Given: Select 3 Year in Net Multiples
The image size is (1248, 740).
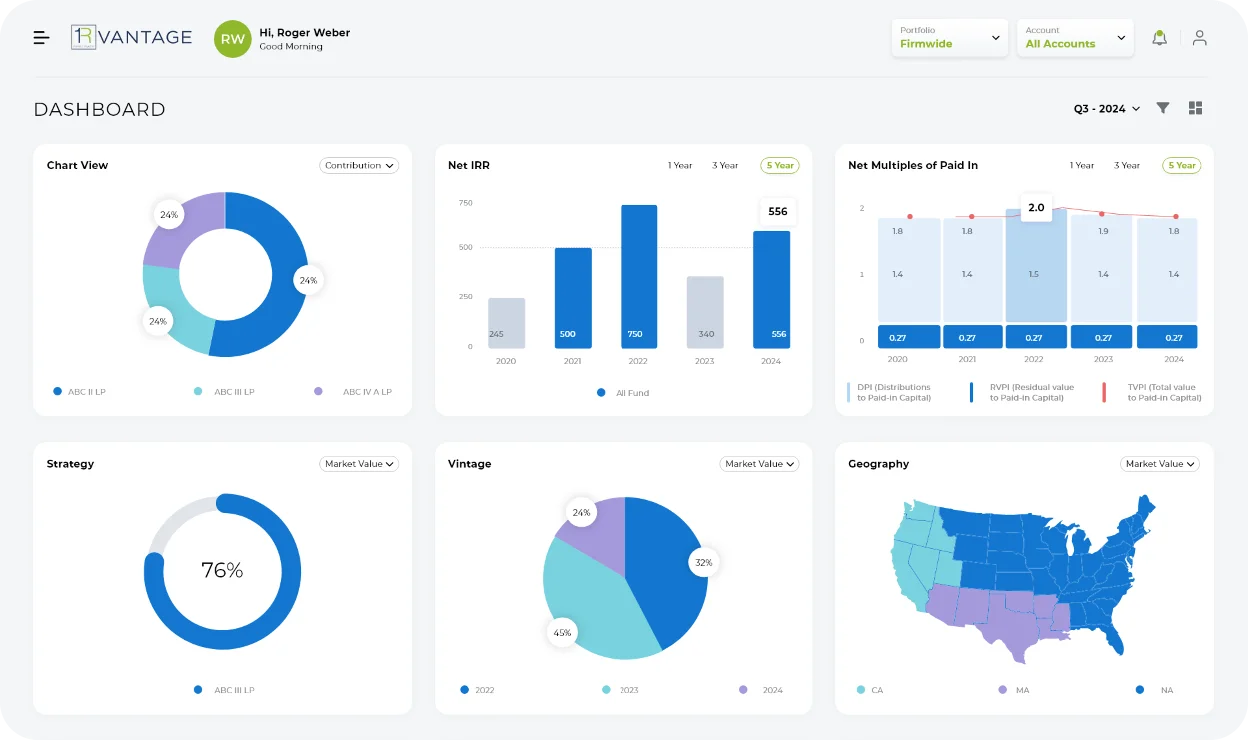Looking at the screenshot, I should (x=1127, y=166).
